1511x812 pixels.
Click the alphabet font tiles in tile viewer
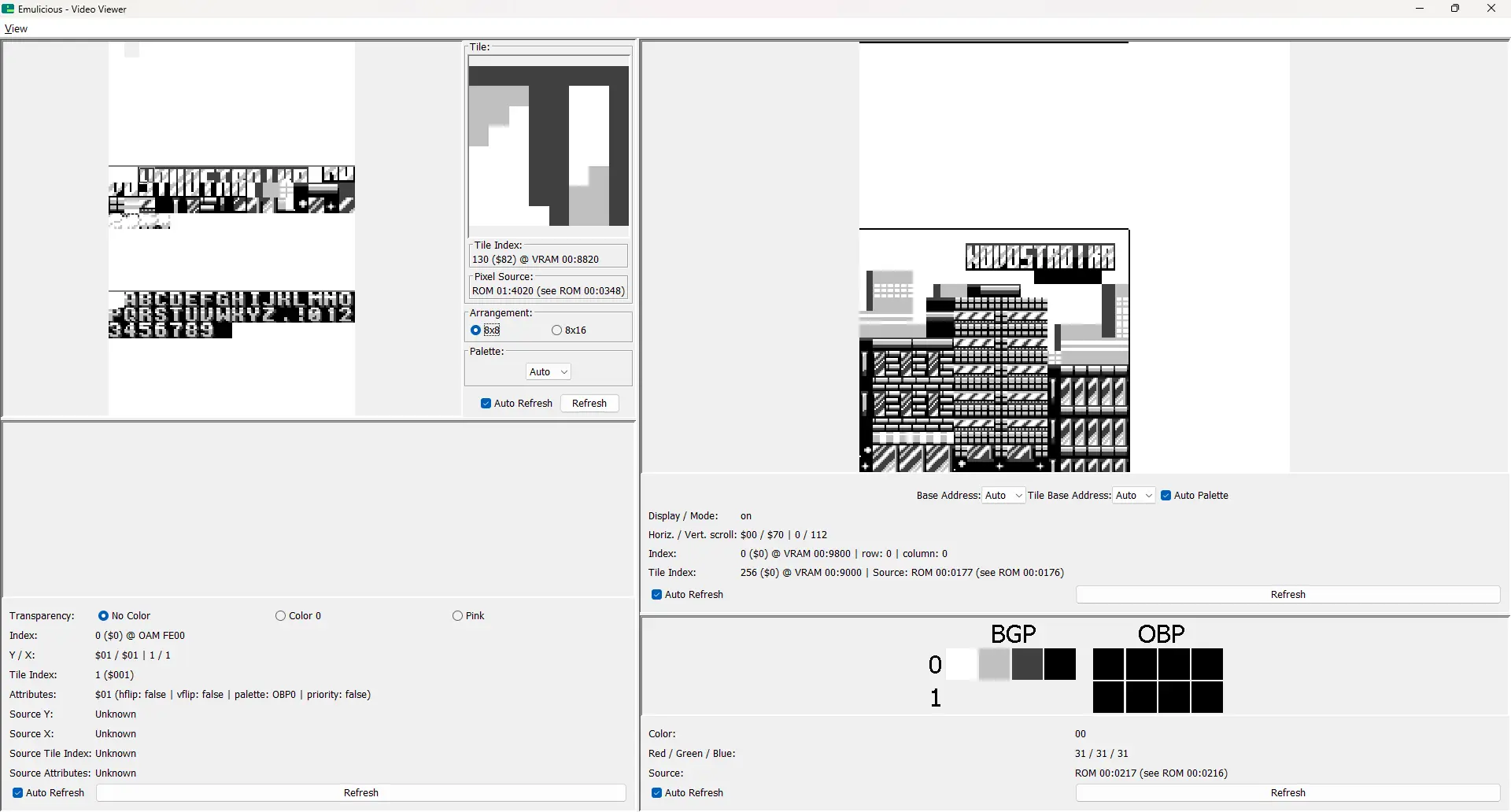(231, 314)
